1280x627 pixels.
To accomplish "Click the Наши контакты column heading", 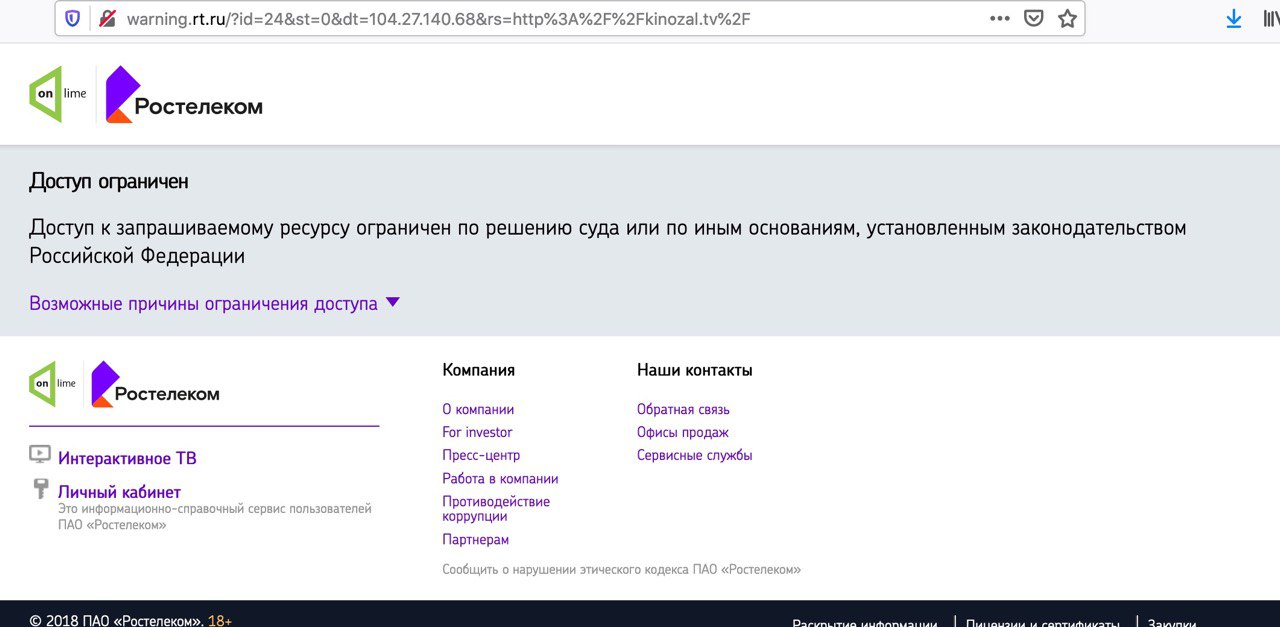I will [695, 370].
